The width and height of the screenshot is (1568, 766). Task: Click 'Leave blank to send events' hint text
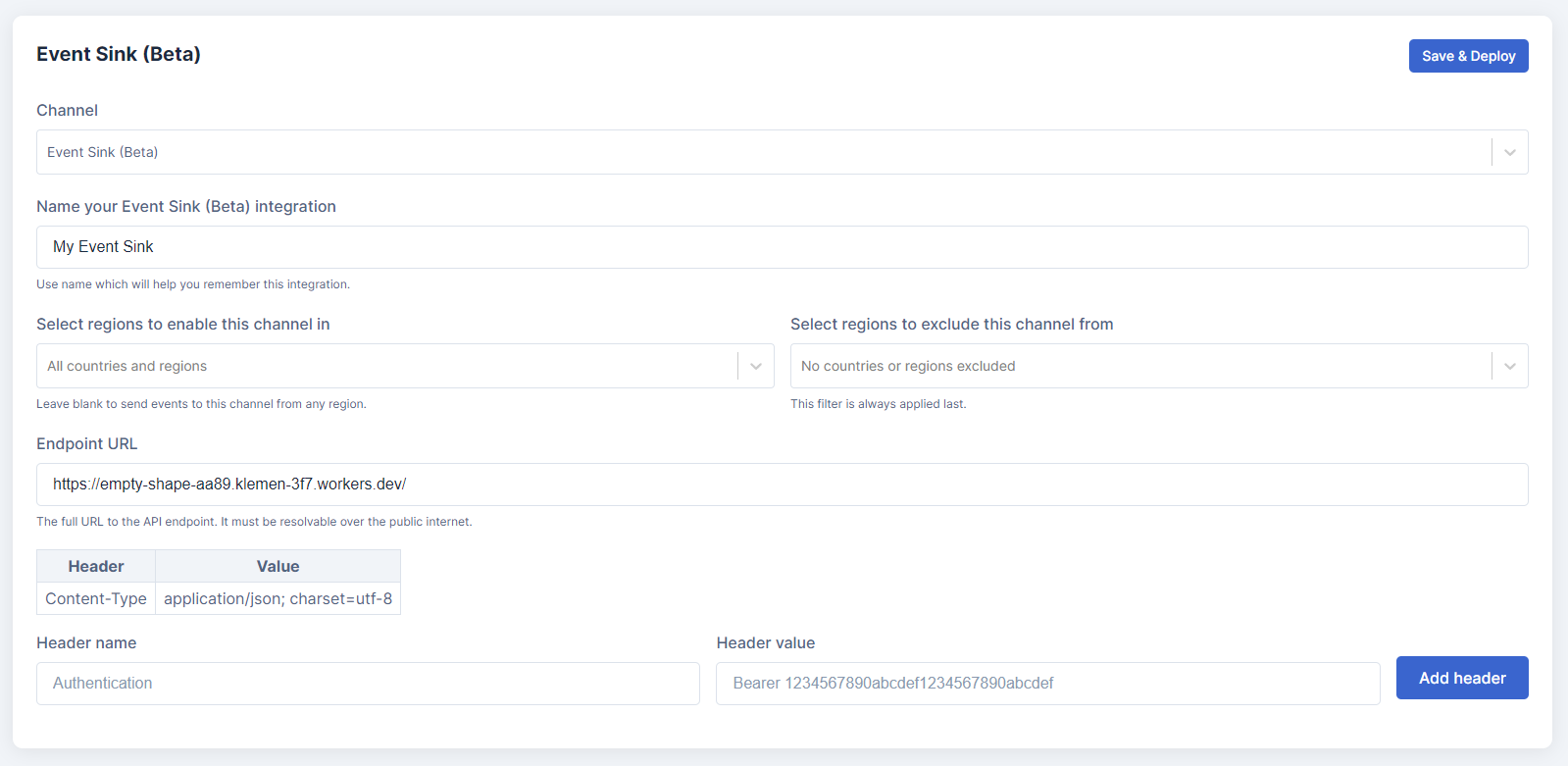201,404
